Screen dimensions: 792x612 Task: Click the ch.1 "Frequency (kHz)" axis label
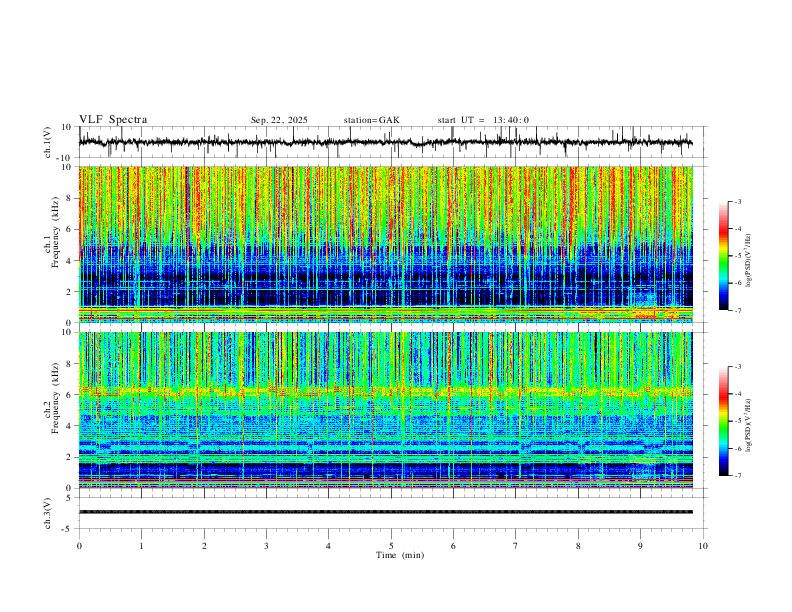(55, 233)
